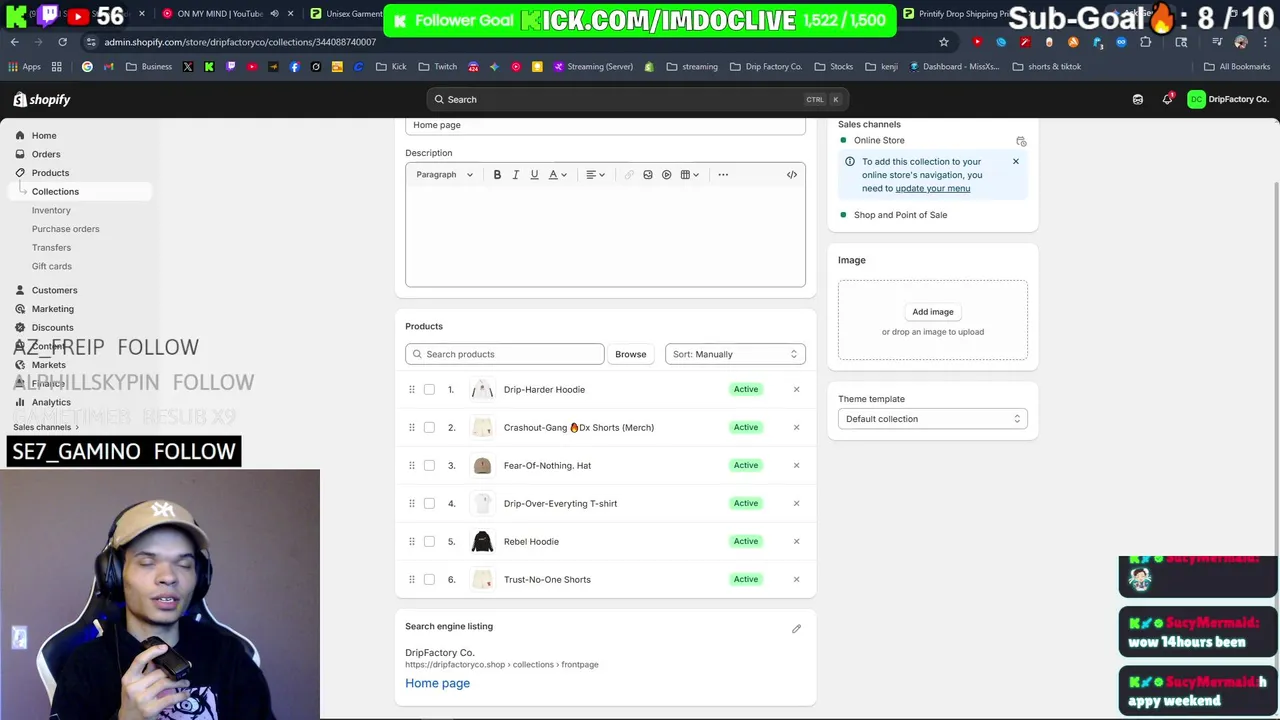Toggle italic formatting in description editor
The width and height of the screenshot is (1280, 720).
pos(516,175)
